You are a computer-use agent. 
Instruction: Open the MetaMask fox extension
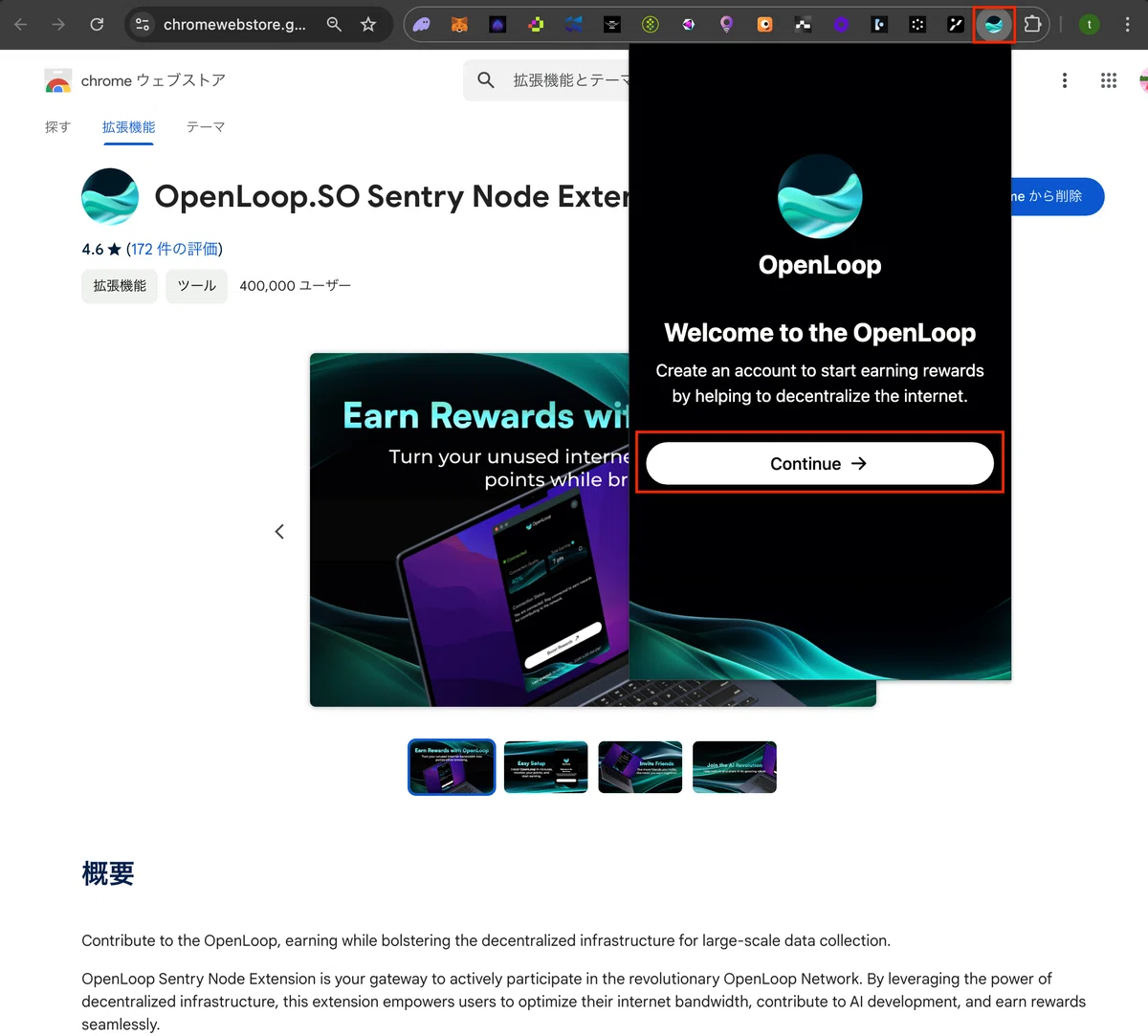point(459,25)
